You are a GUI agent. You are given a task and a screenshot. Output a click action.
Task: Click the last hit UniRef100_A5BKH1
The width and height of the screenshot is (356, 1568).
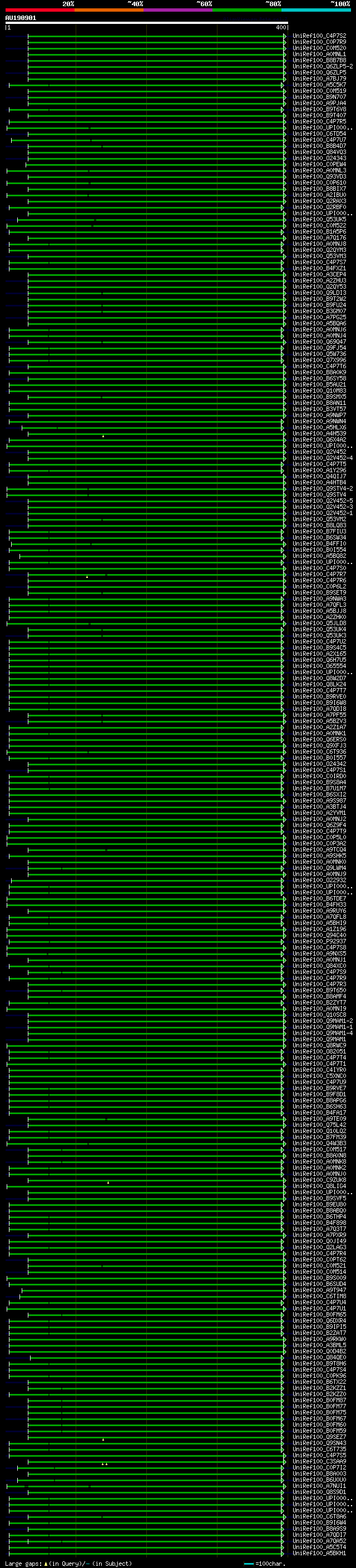(319, 1554)
